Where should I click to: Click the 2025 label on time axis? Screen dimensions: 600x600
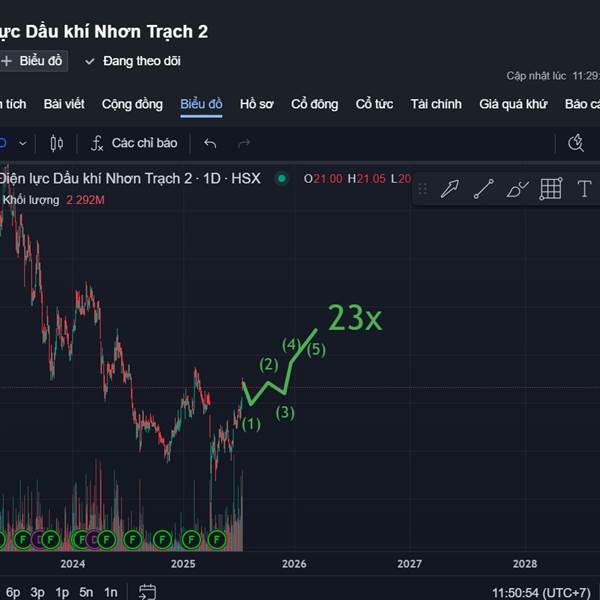click(183, 564)
